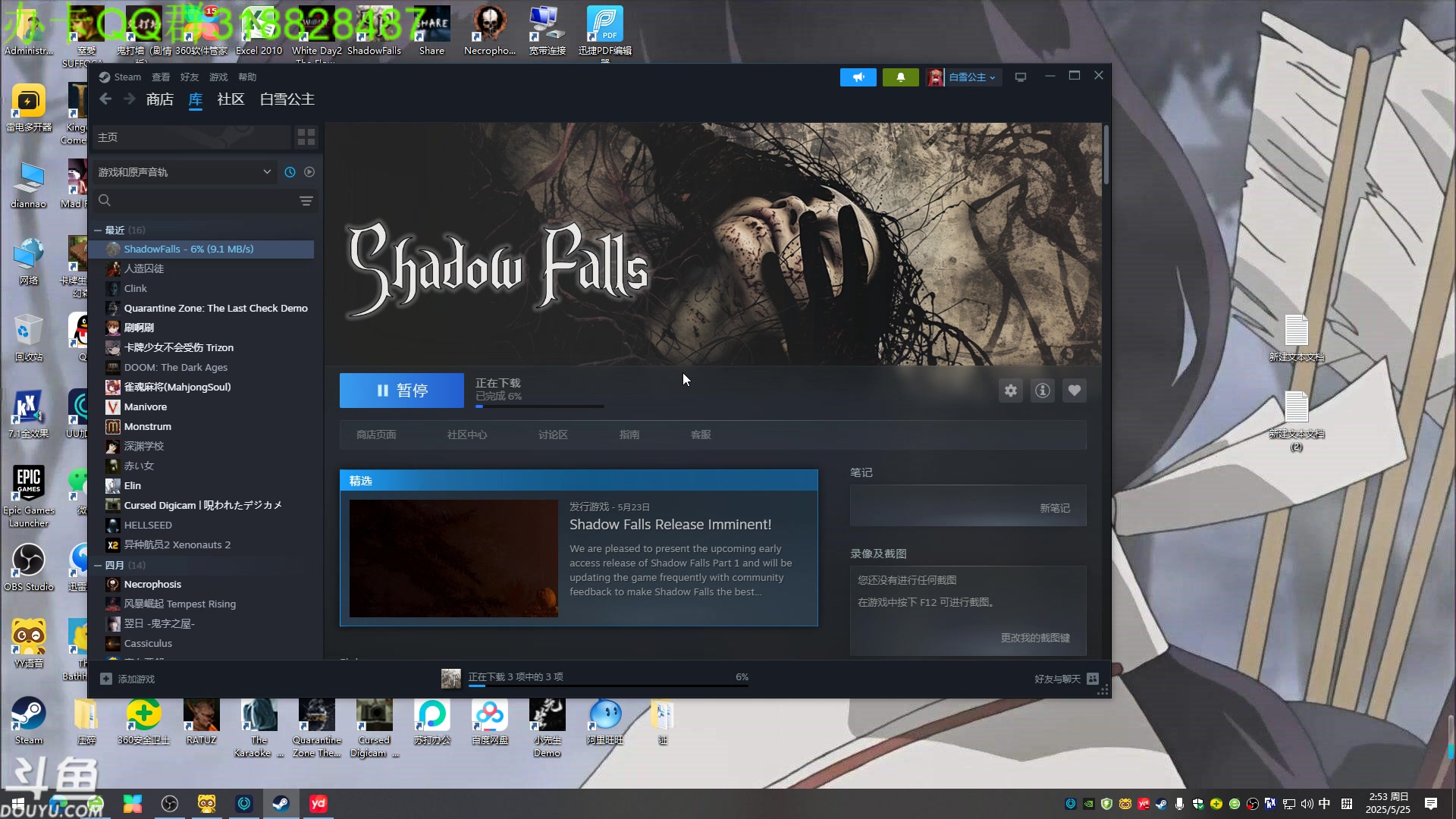Screen dimensions: 1456x819
Task: Click the Steam announcements megaphone icon
Action: pos(858,77)
